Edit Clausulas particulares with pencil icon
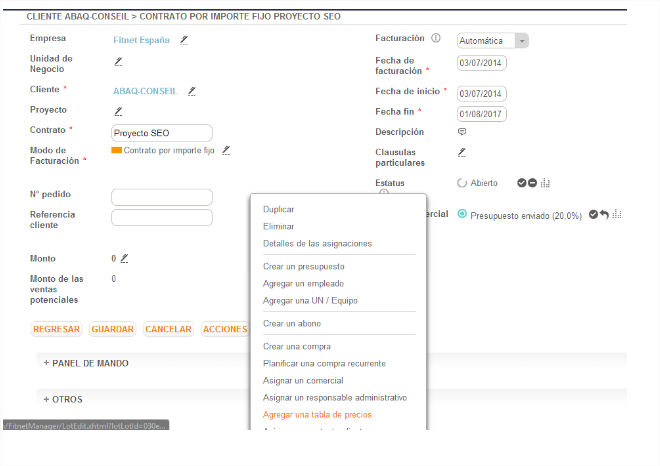Viewport: 660px width, 466px height. click(x=462, y=152)
